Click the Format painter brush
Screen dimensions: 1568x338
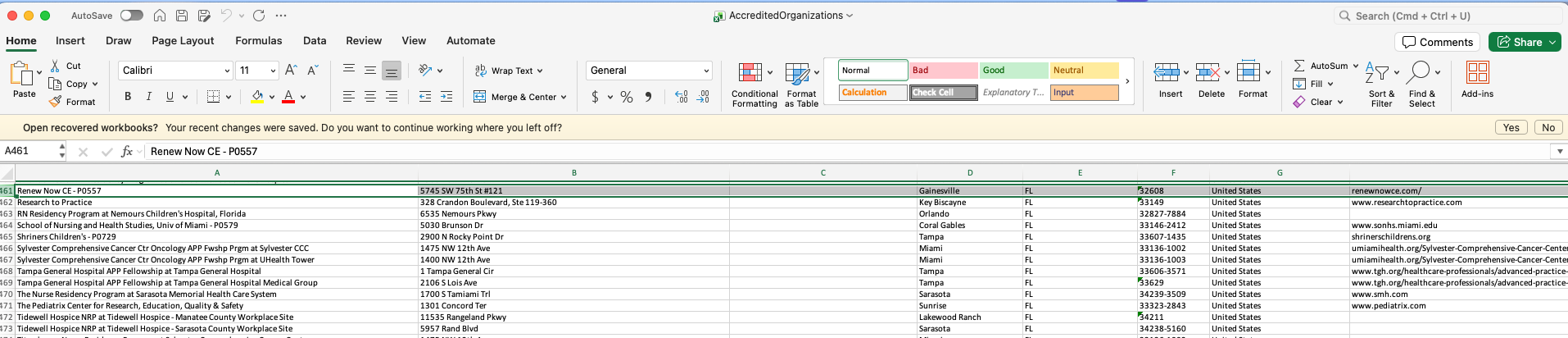pyautogui.click(x=72, y=102)
